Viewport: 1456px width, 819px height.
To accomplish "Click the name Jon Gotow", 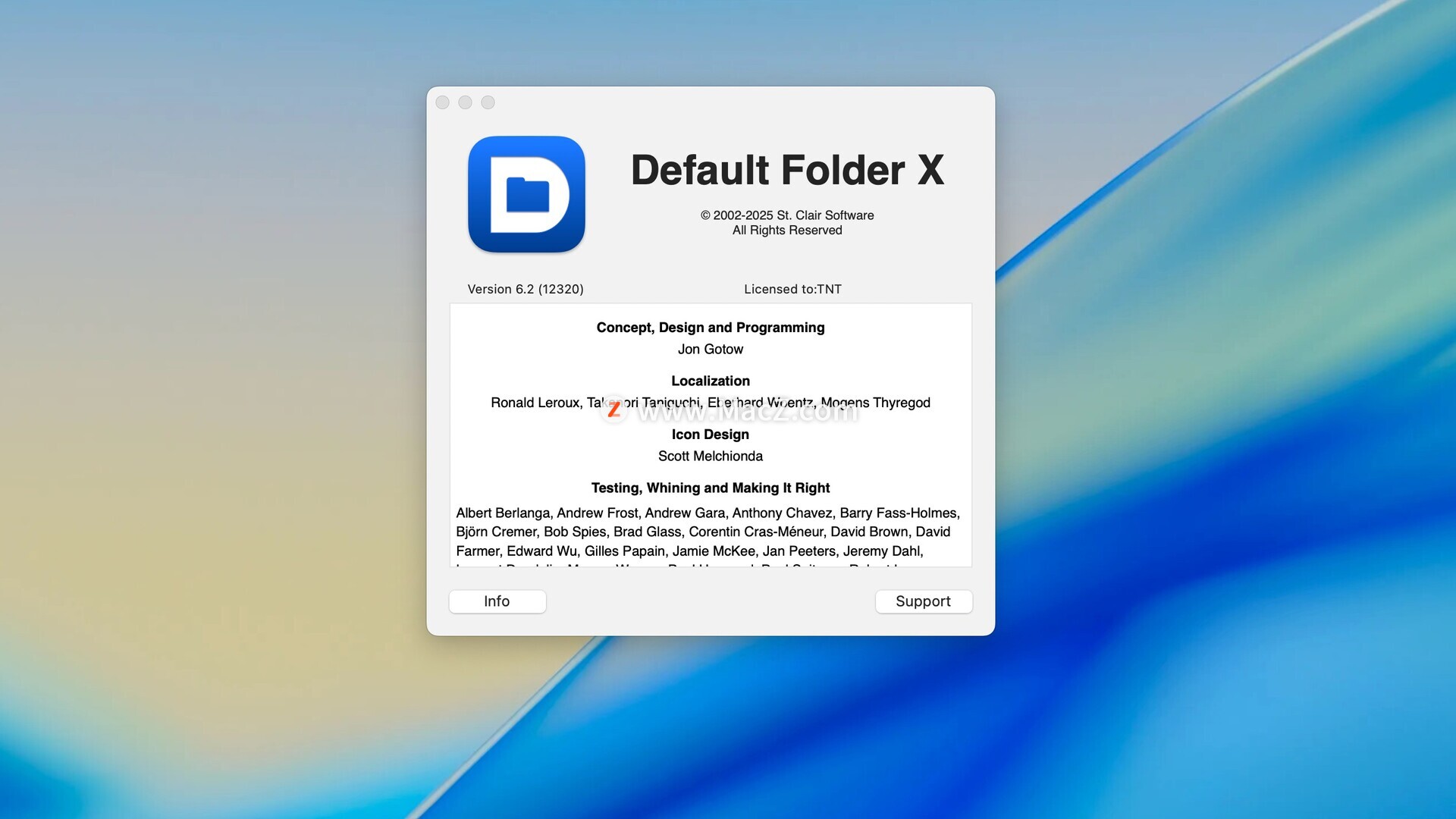I will point(711,350).
